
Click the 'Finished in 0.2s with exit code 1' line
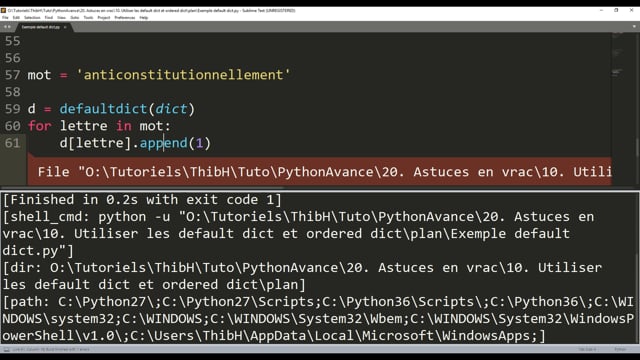(142, 200)
